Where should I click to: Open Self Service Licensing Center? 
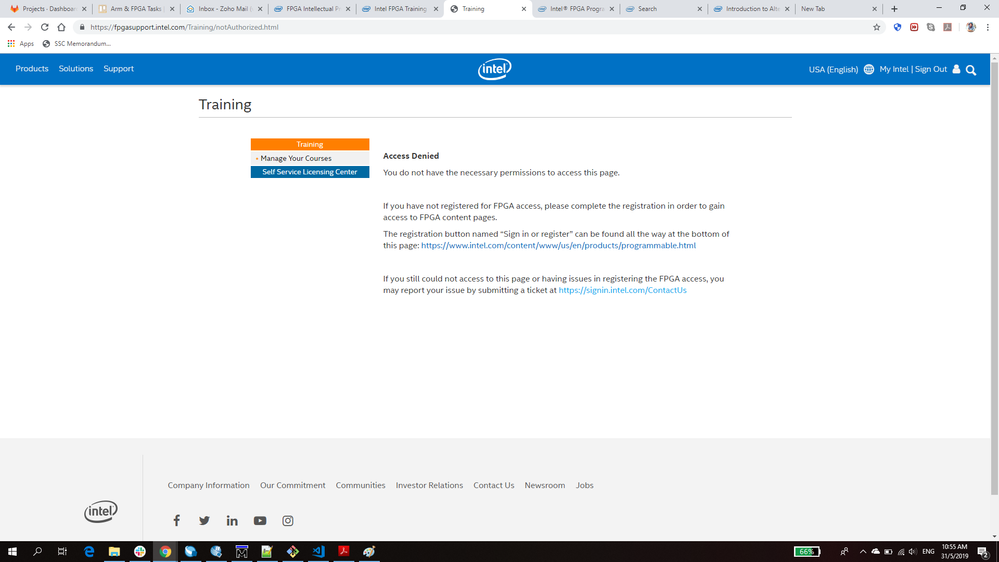[310, 172]
